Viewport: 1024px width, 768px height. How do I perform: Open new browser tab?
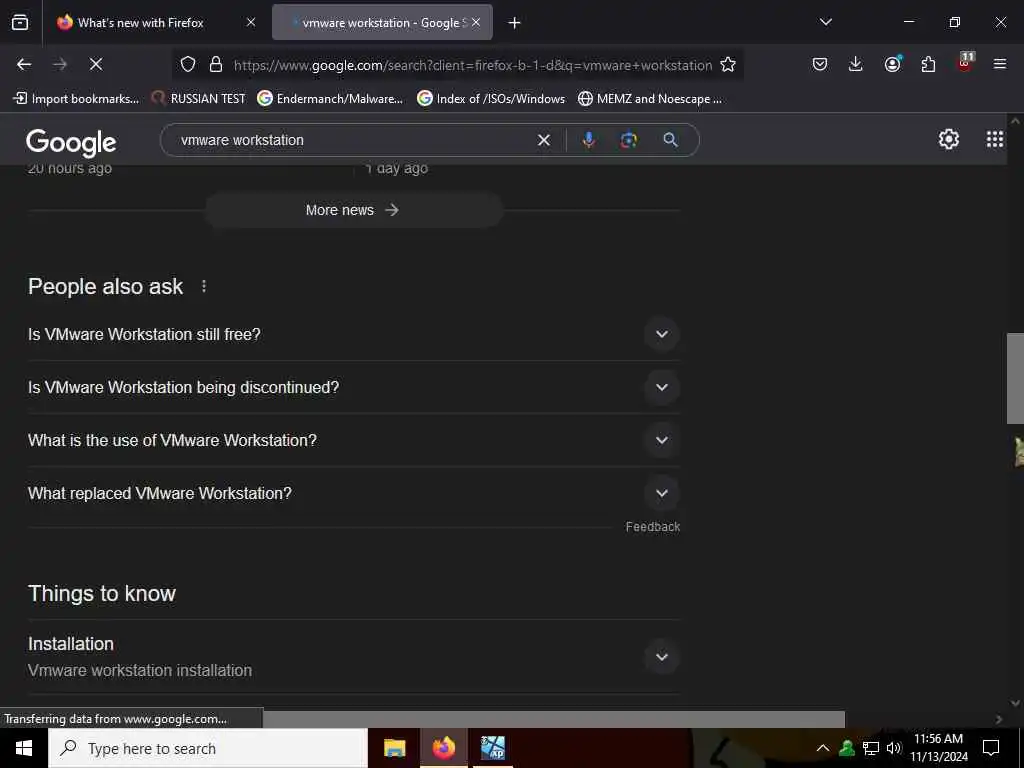pyautogui.click(x=515, y=23)
